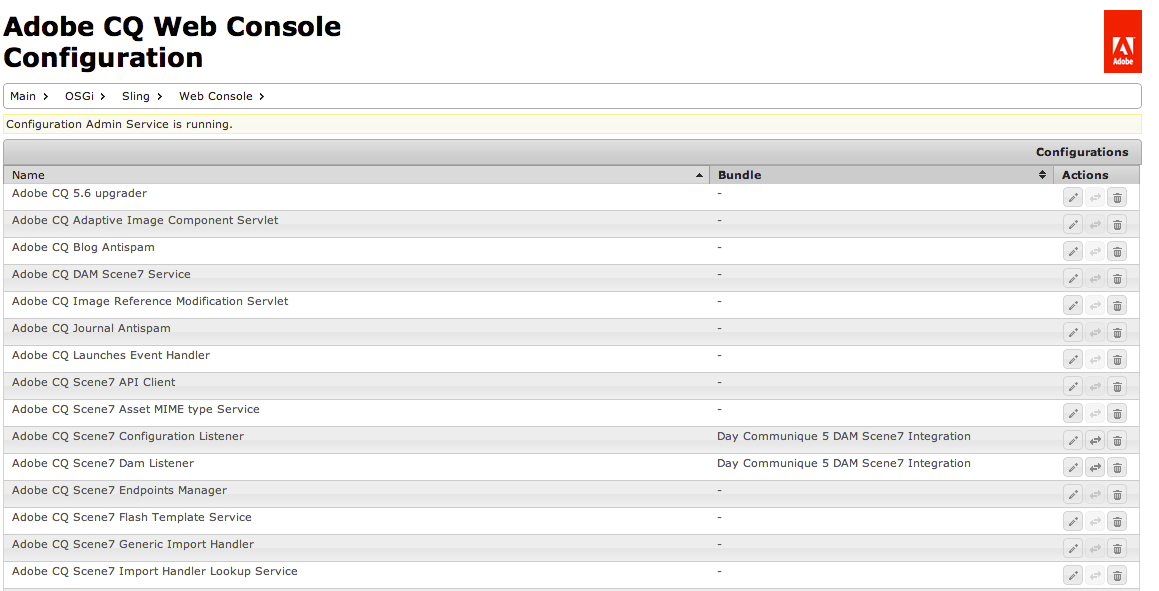Unbind Scene7 Dam Listener from its bundle
1159x591 pixels.
click(1095, 468)
